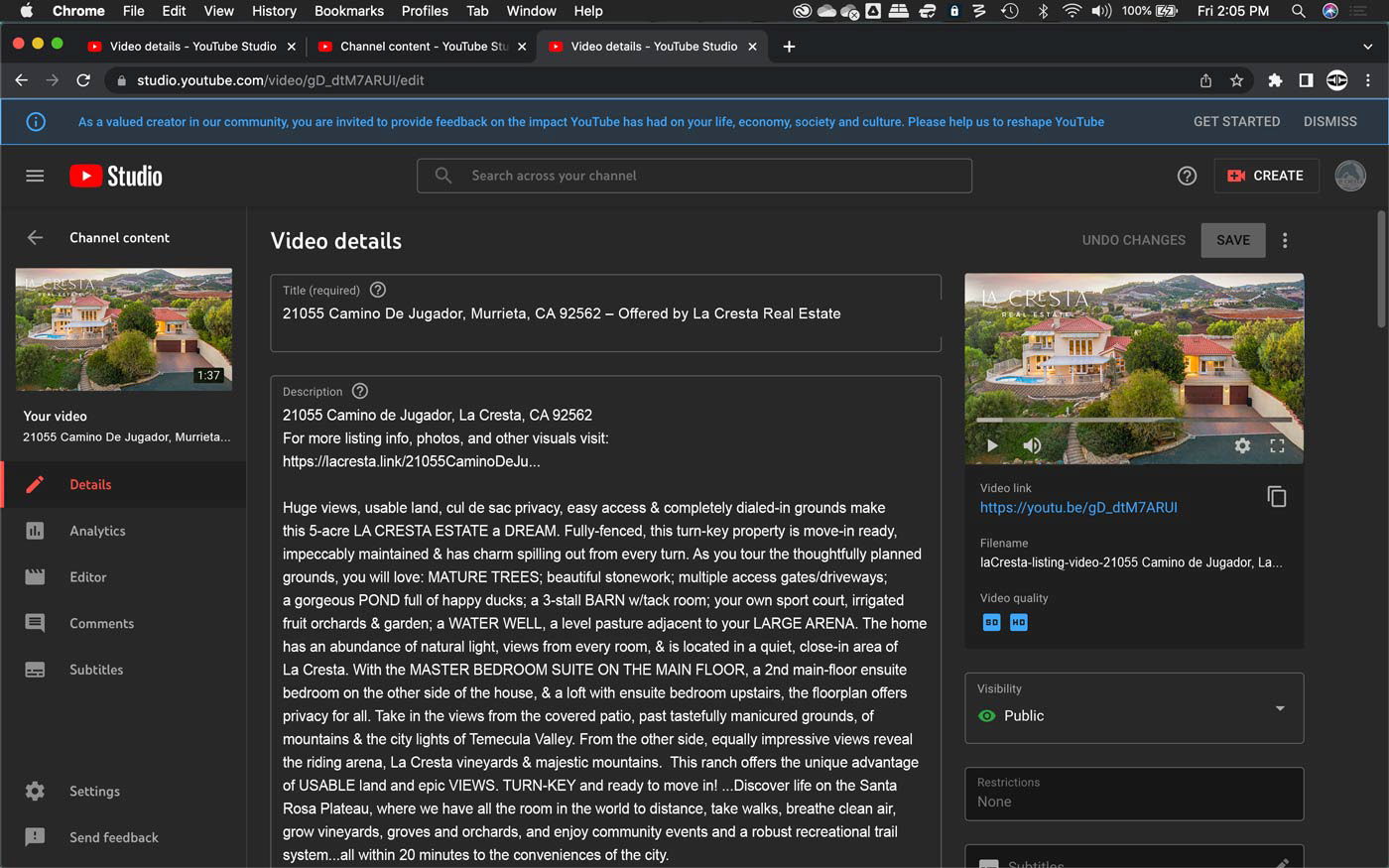This screenshot has width=1389, height=868.
Task: Share this page from address bar icon
Action: click(1205, 80)
